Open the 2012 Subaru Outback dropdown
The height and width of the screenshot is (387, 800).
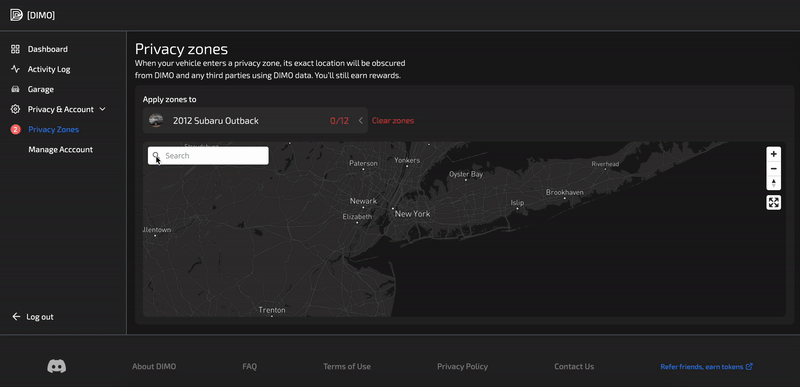pos(255,120)
